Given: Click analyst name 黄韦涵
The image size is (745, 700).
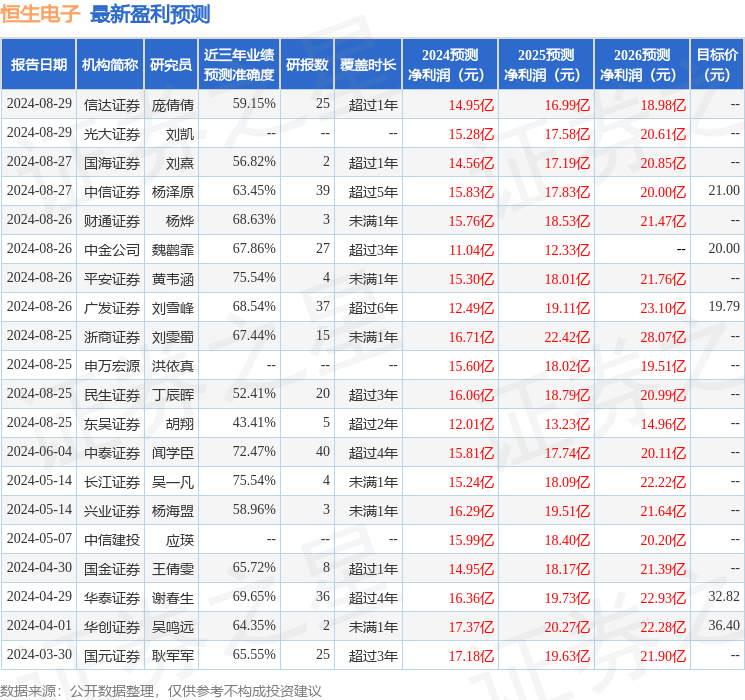Looking at the screenshot, I should [x=173, y=279].
